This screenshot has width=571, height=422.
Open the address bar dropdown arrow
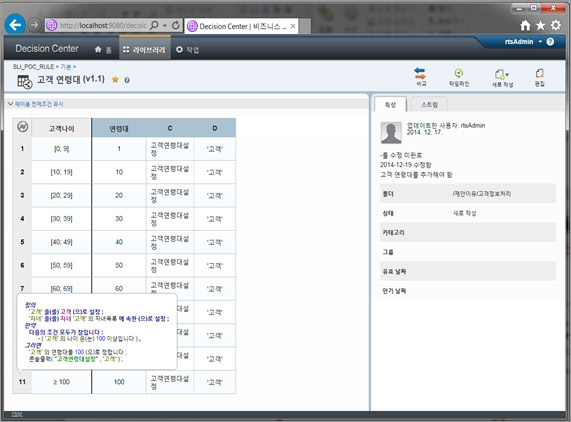pos(165,25)
